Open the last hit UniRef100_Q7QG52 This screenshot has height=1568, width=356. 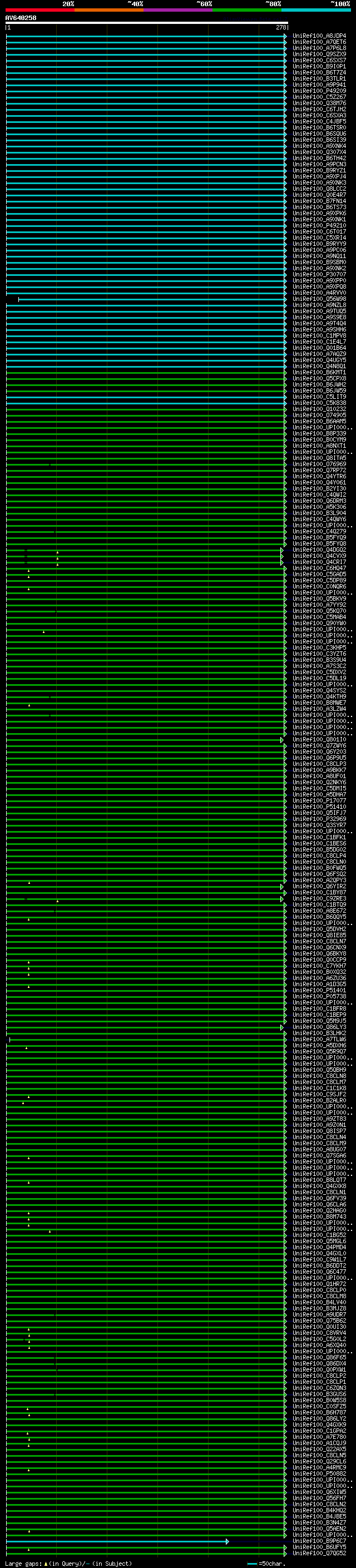point(319,1554)
